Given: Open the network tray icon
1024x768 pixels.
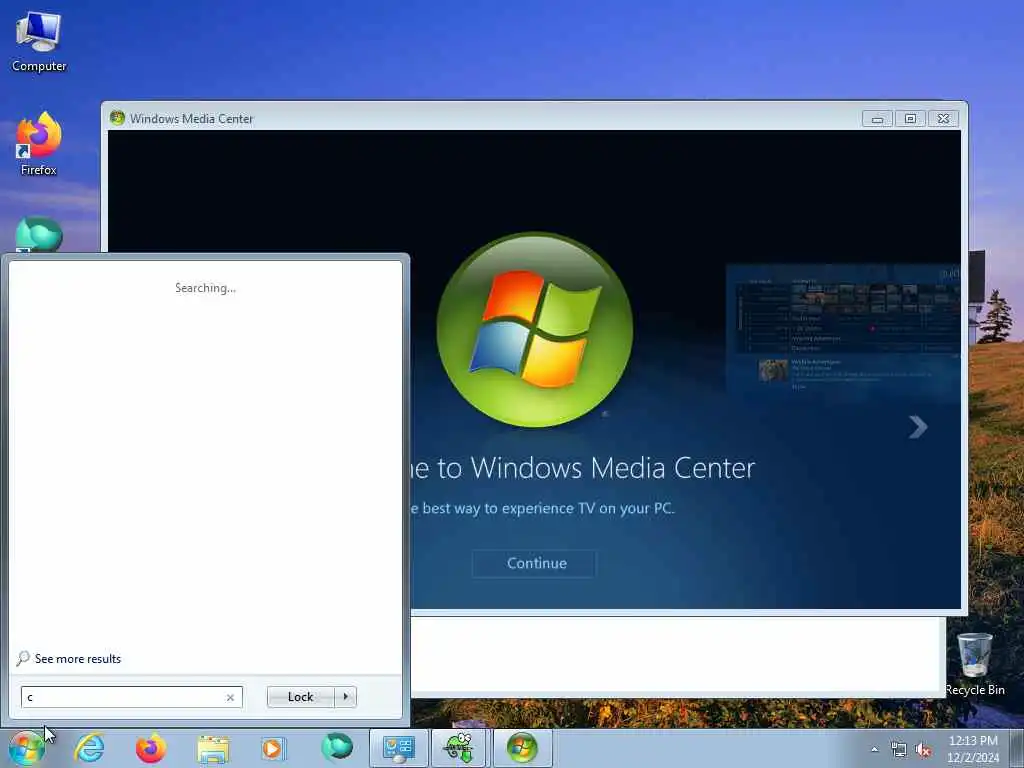Looking at the screenshot, I should [899, 750].
